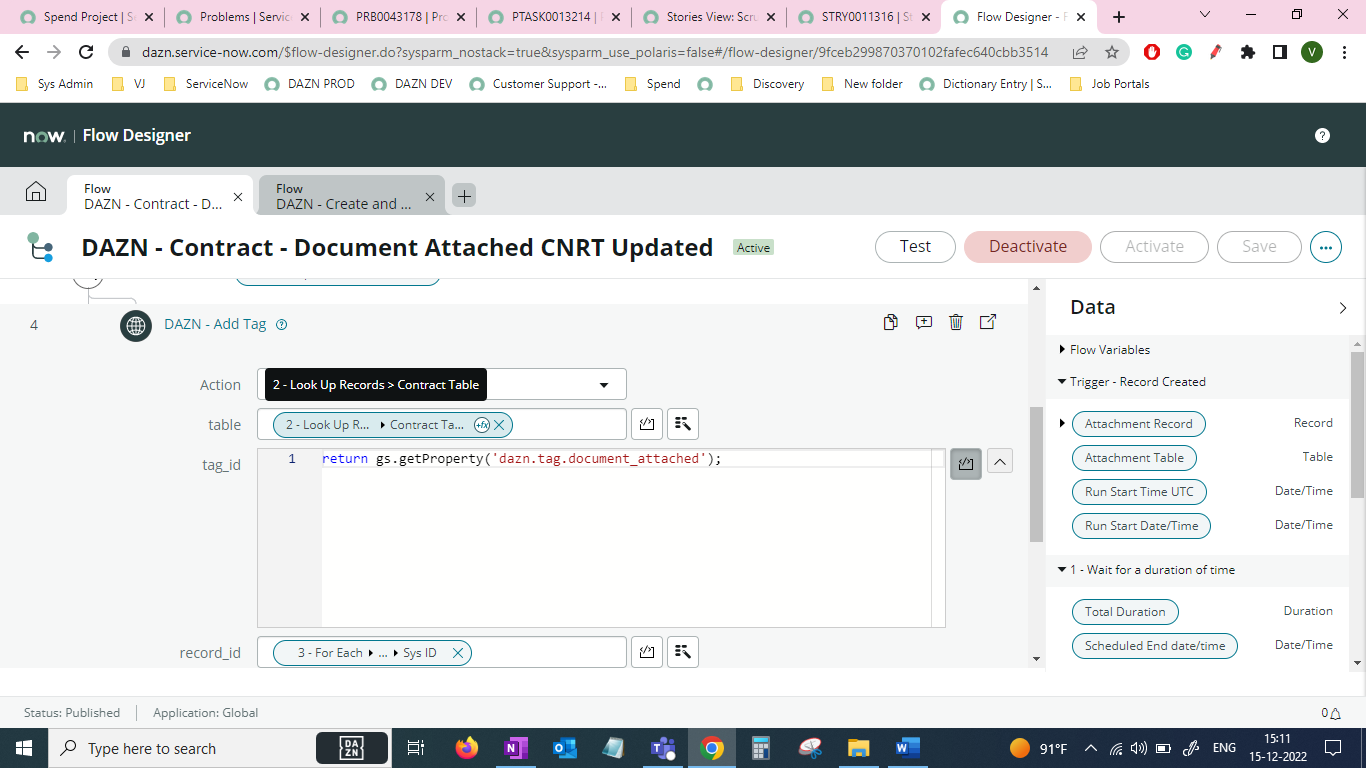Toggle script editor for table field
This screenshot has height=768, width=1366.
point(647,424)
